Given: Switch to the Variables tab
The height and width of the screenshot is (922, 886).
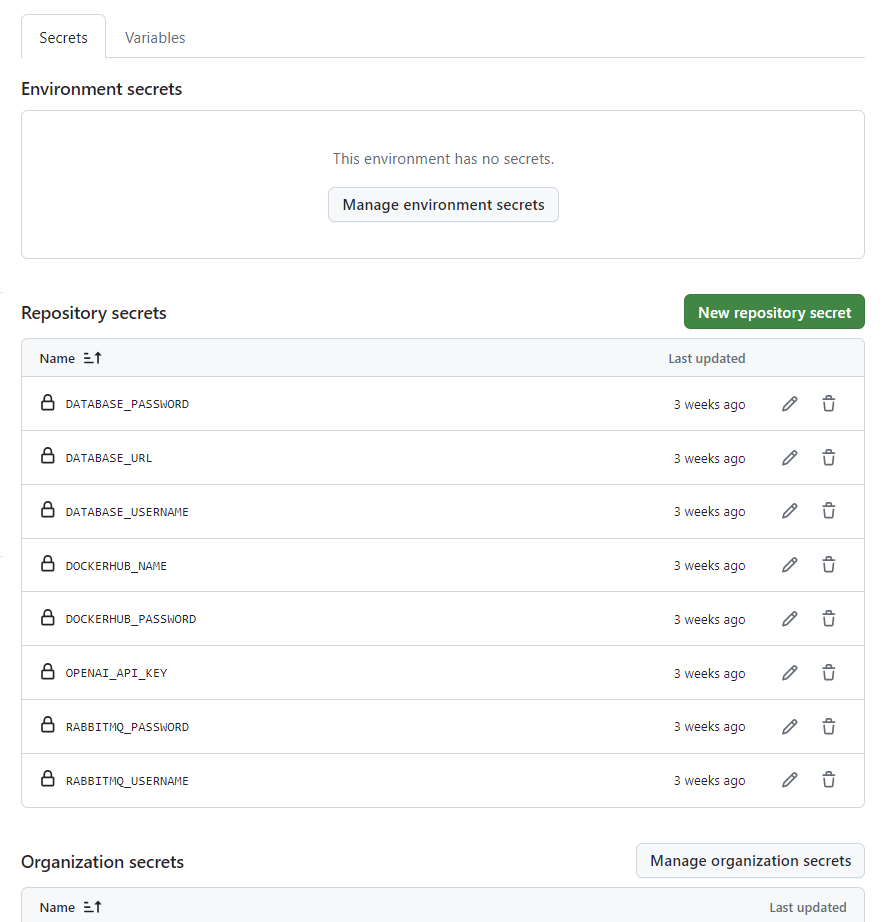Looking at the screenshot, I should coord(155,38).
